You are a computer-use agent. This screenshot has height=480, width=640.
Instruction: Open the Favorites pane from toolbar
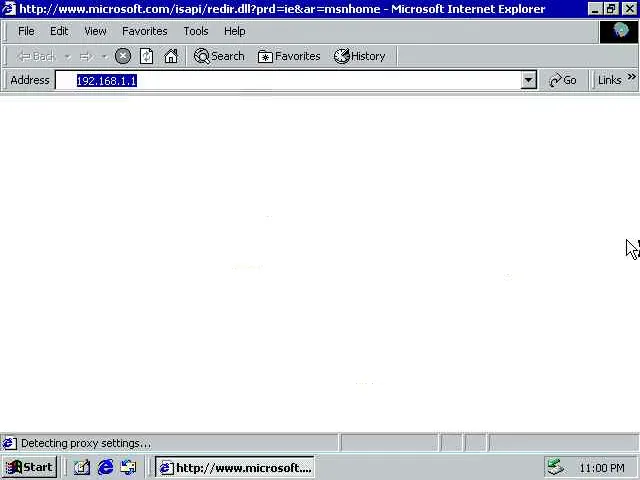[x=289, y=56]
